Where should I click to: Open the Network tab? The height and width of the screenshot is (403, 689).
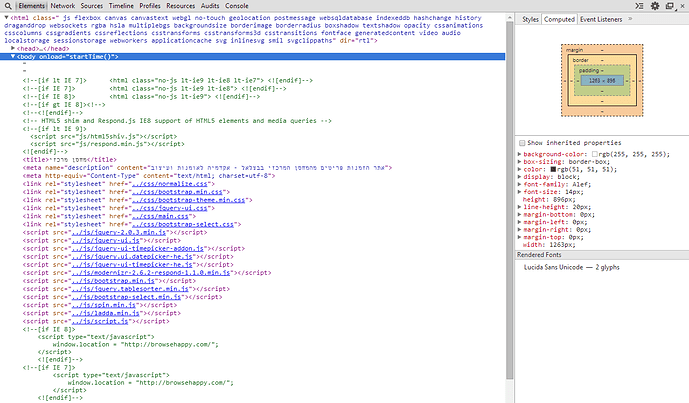coord(62,6)
